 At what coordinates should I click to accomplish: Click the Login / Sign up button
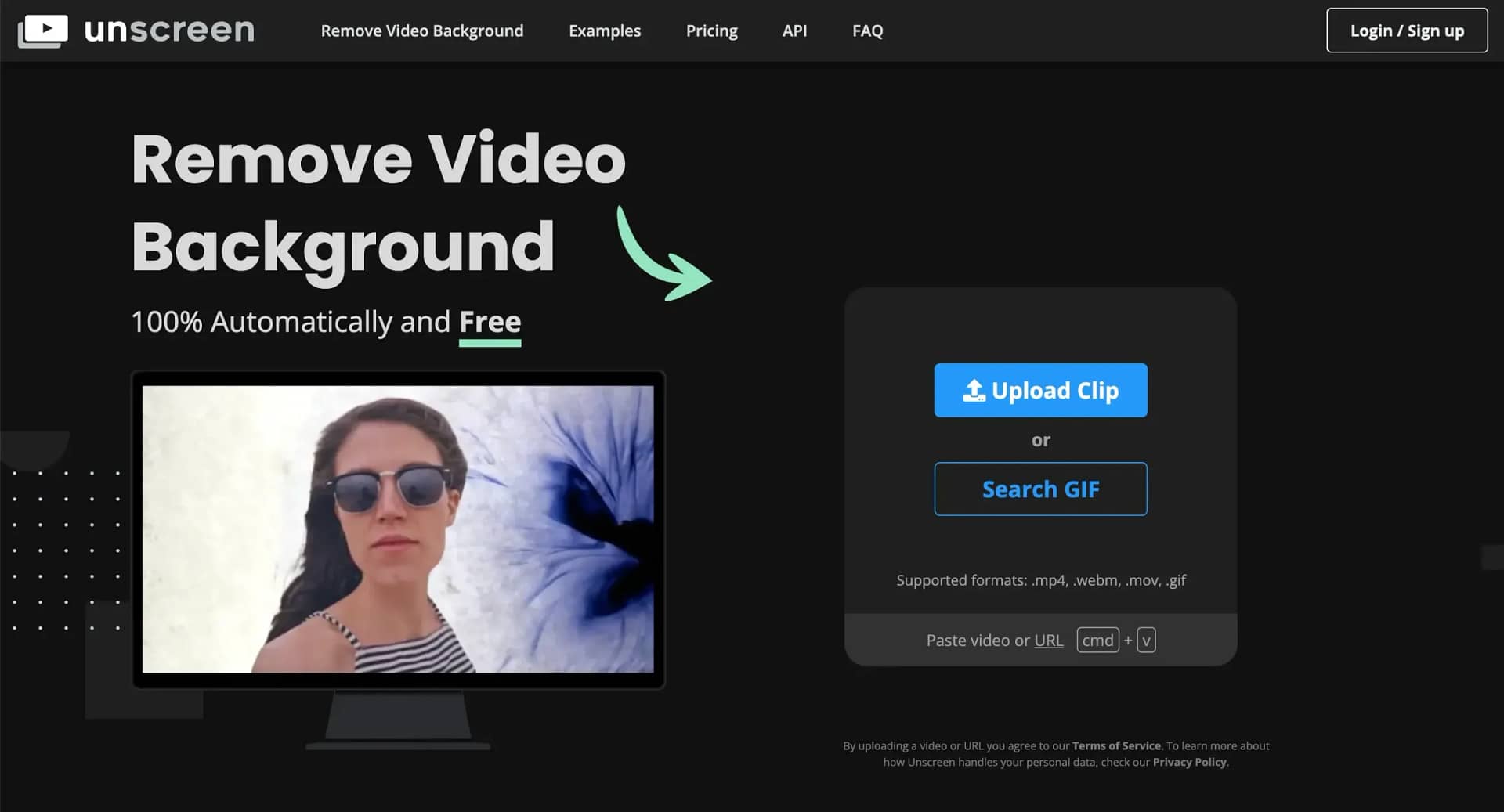click(1407, 31)
